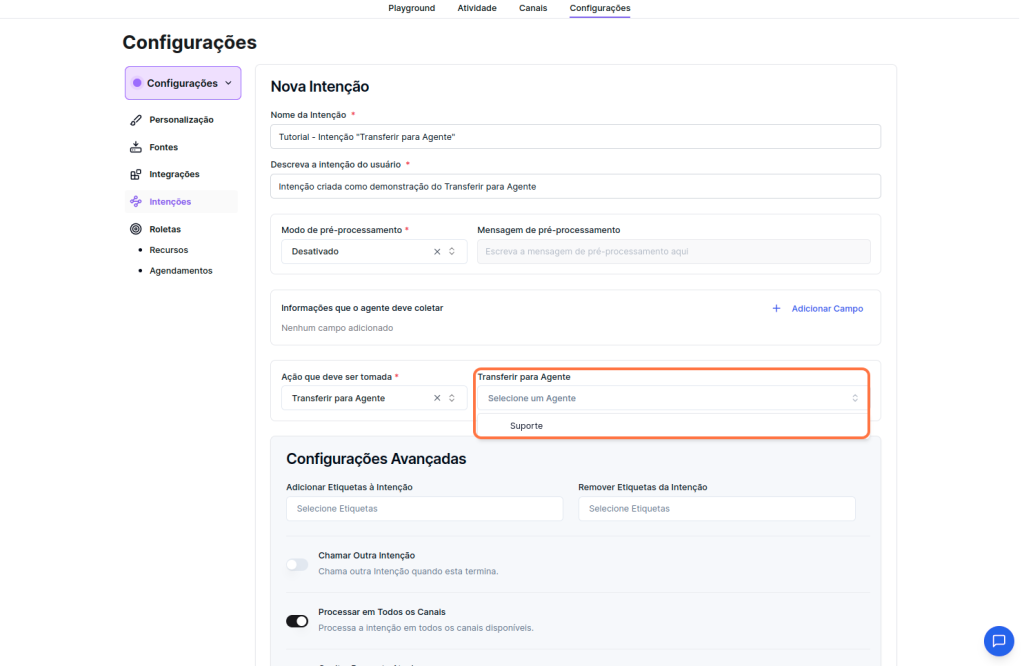Clear the Transferir para Agente action selection
This screenshot has width=1024, height=666.
pos(437,398)
